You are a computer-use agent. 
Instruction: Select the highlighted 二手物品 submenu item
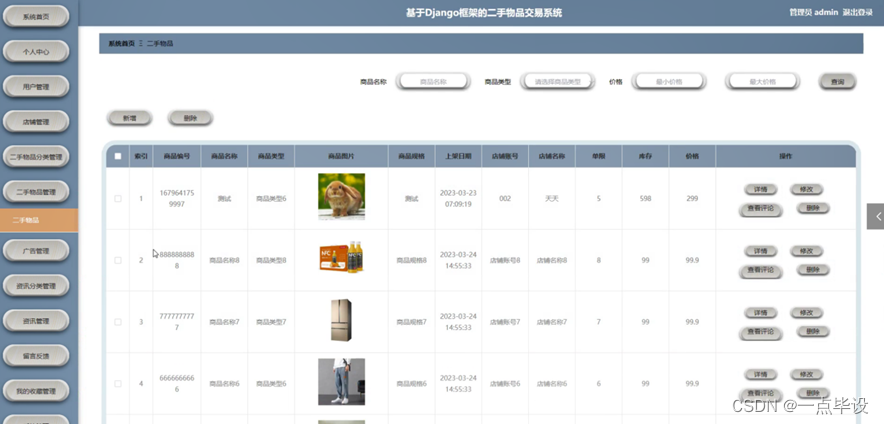[x=39, y=220]
